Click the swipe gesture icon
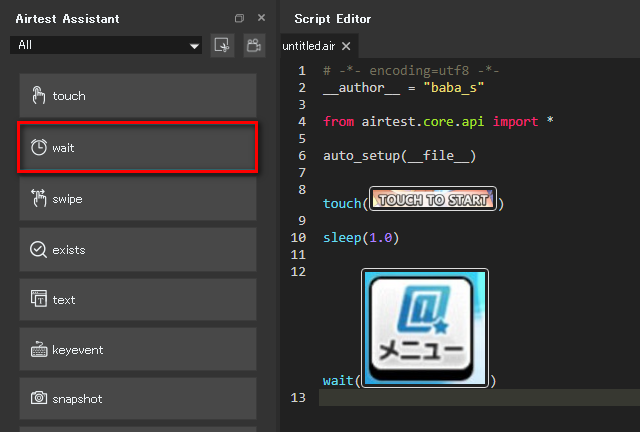640x432 pixels. (x=39, y=198)
